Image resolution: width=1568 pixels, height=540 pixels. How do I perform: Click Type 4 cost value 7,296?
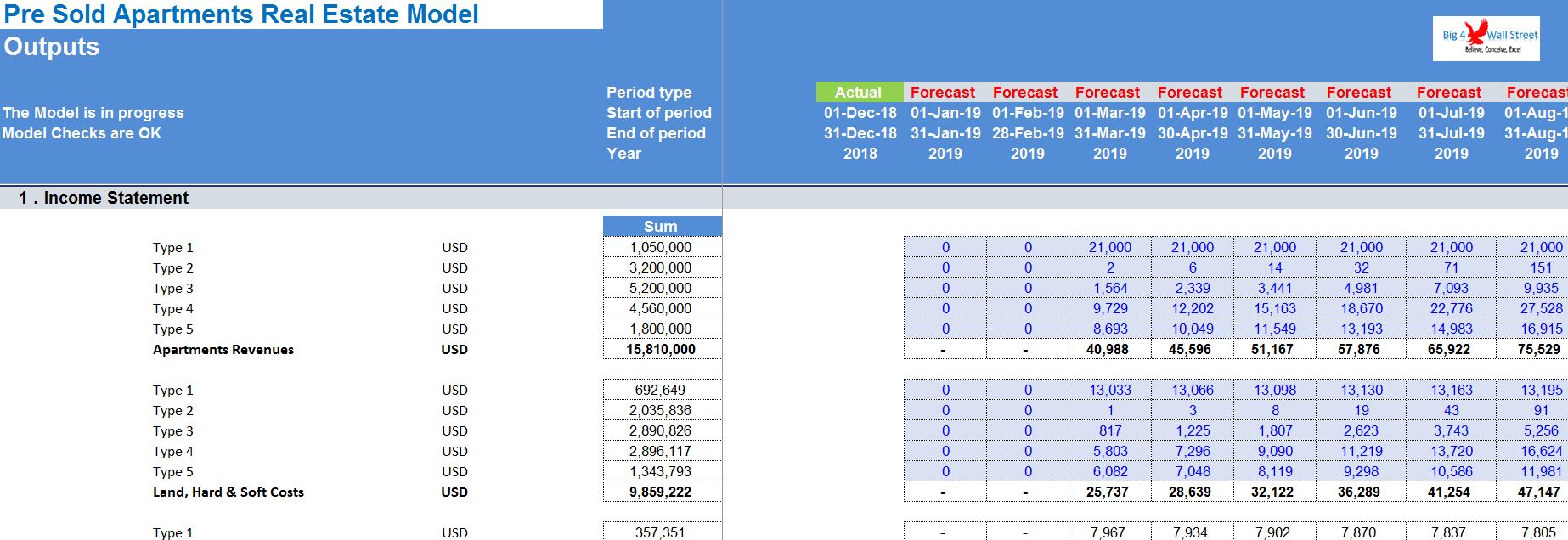coord(1193,451)
